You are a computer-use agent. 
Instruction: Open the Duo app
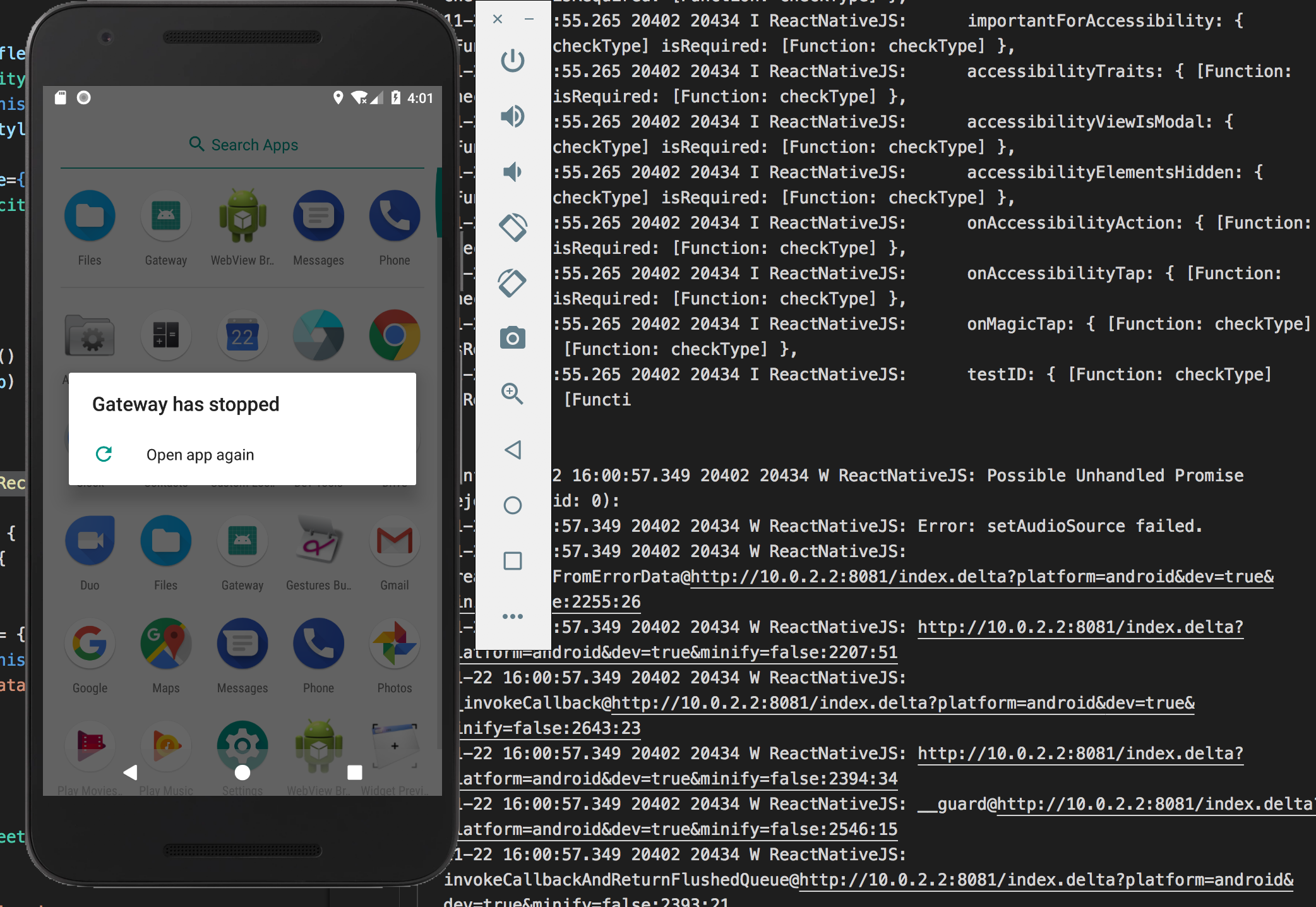click(x=90, y=553)
